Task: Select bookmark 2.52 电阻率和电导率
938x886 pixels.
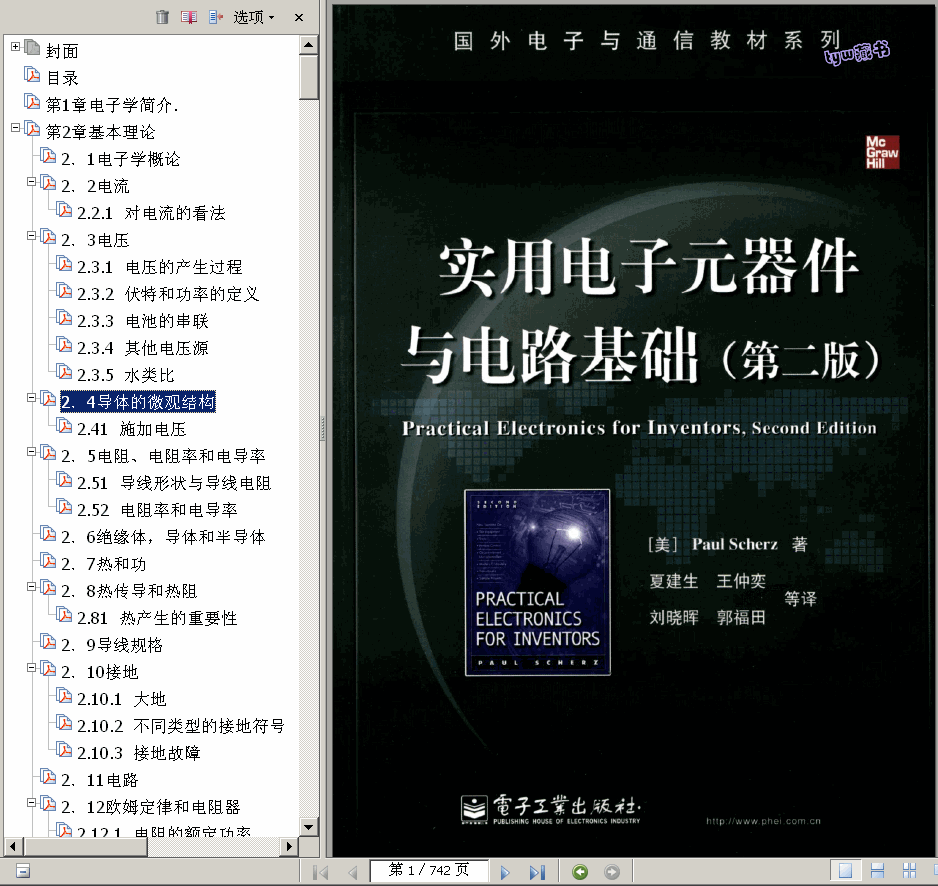Action: pyautogui.click(x=157, y=510)
